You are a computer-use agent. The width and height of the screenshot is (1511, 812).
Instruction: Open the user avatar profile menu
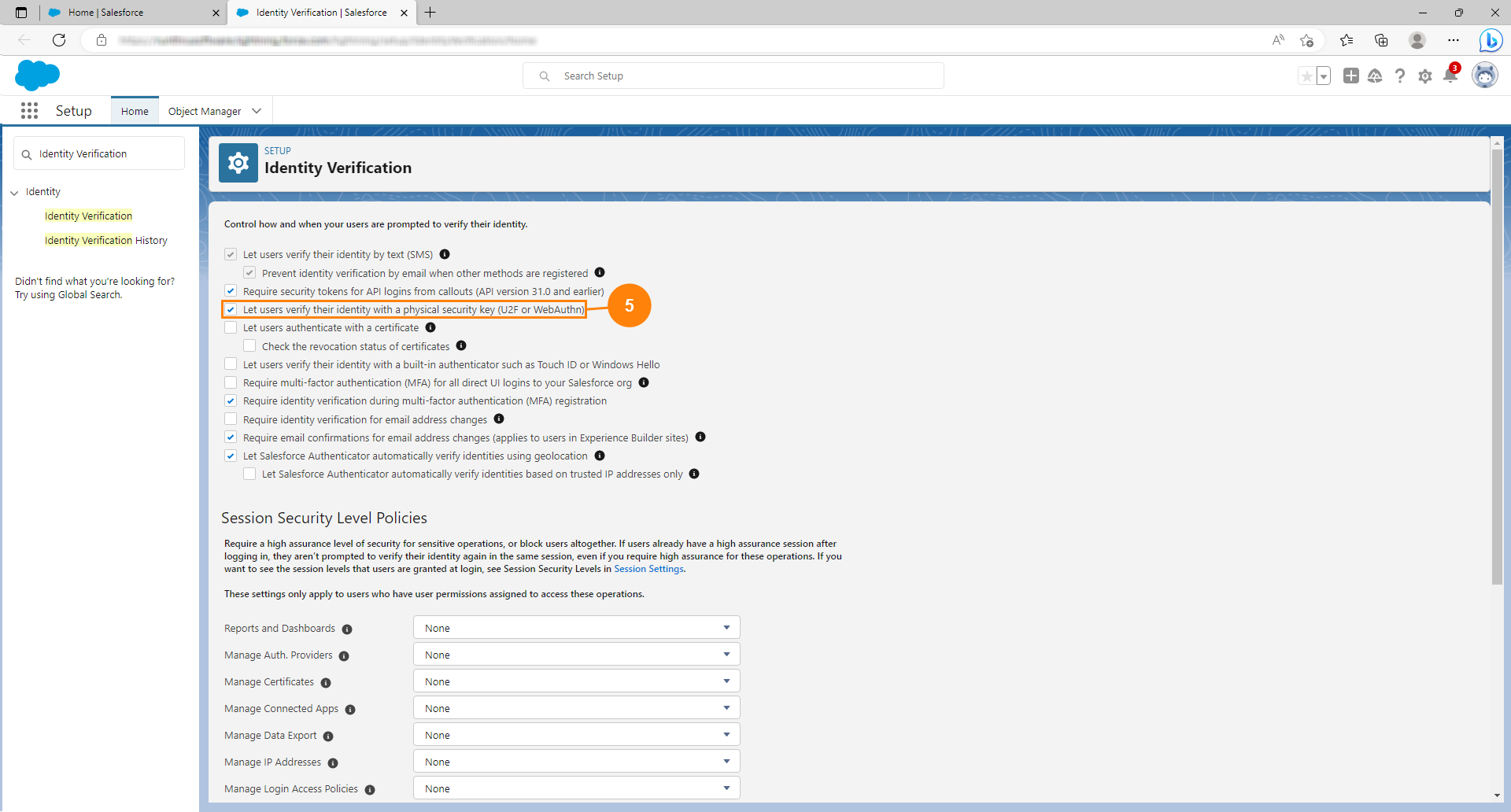[x=1484, y=76]
